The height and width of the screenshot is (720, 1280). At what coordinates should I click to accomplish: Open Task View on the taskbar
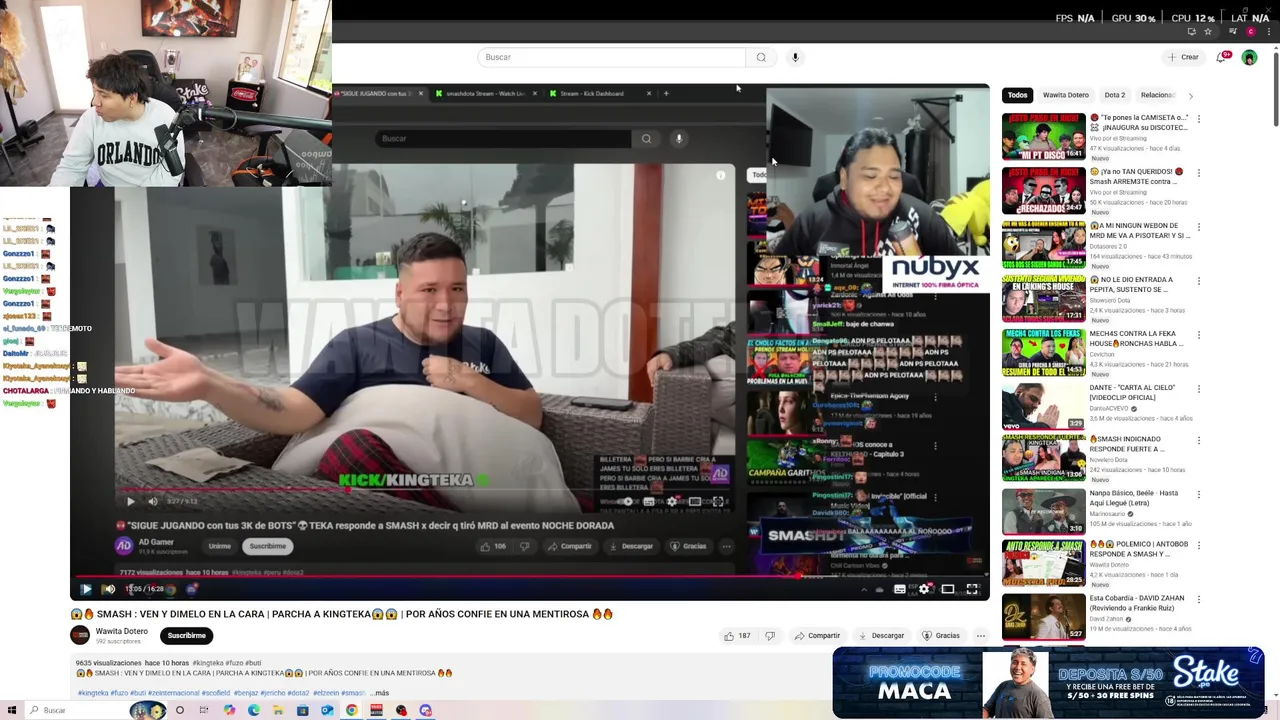pos(205,710)
